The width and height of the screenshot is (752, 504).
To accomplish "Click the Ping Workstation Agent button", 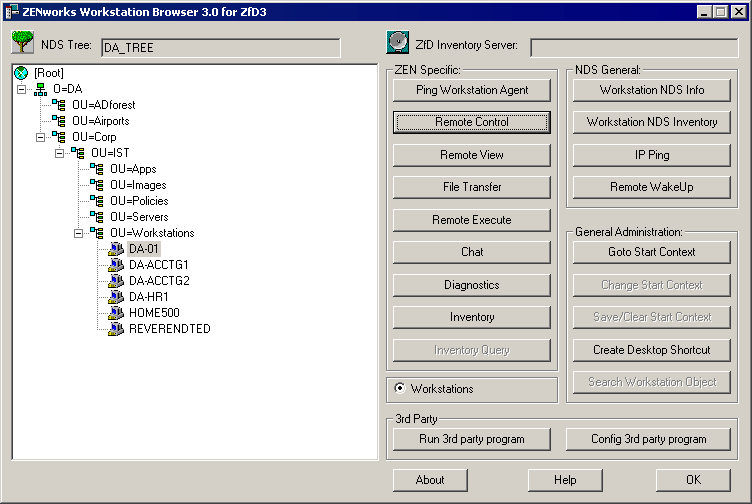I will point(472,90).
